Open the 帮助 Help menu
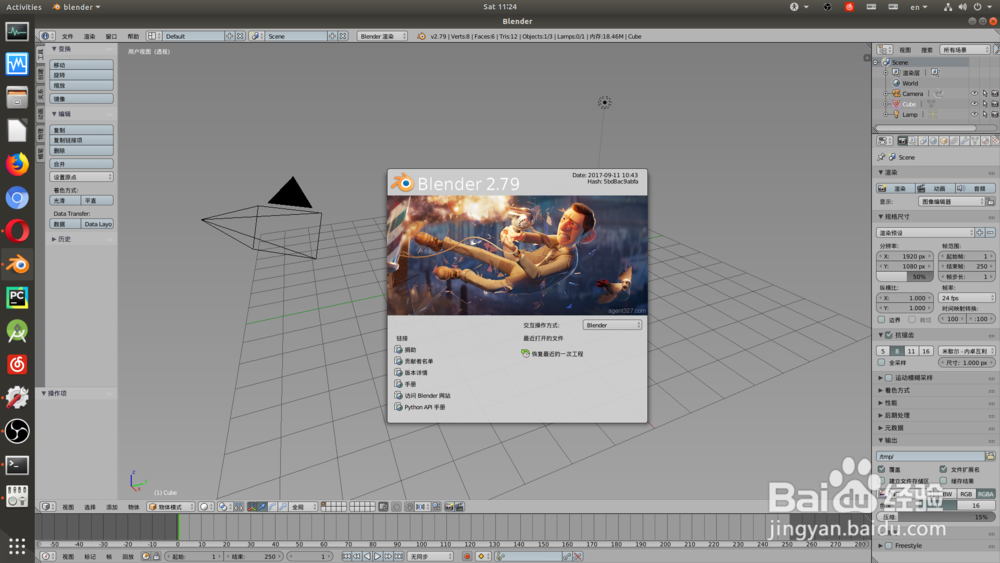Screen dimensions: 1000x563 133,36
